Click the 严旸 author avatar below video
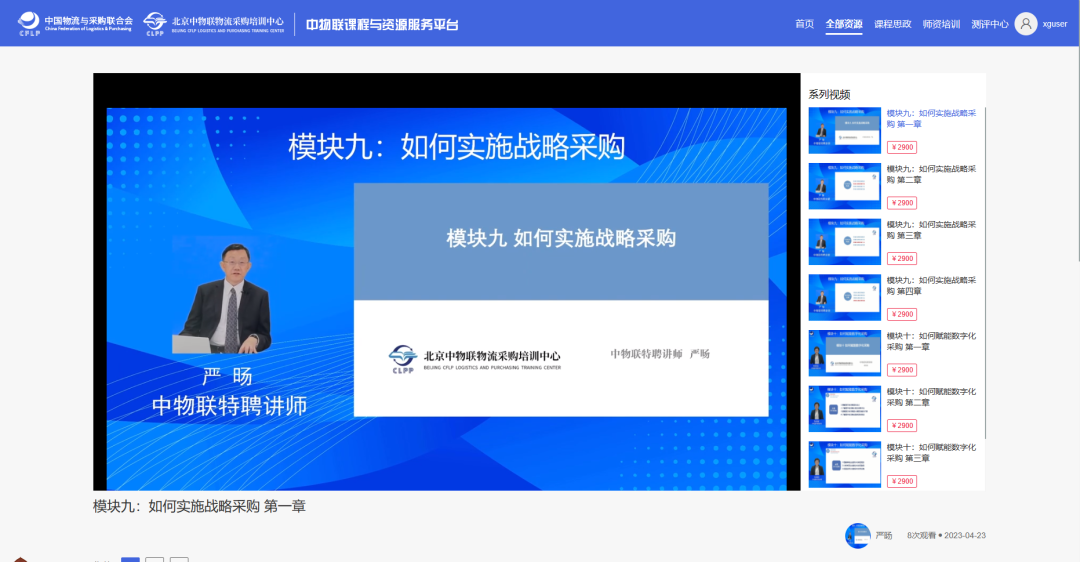This screenshot has height=562, width=1080. click(858, 536)
